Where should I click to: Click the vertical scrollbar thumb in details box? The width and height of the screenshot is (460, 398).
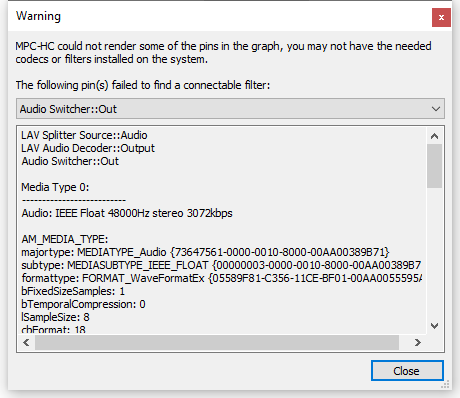click(434, 166)
